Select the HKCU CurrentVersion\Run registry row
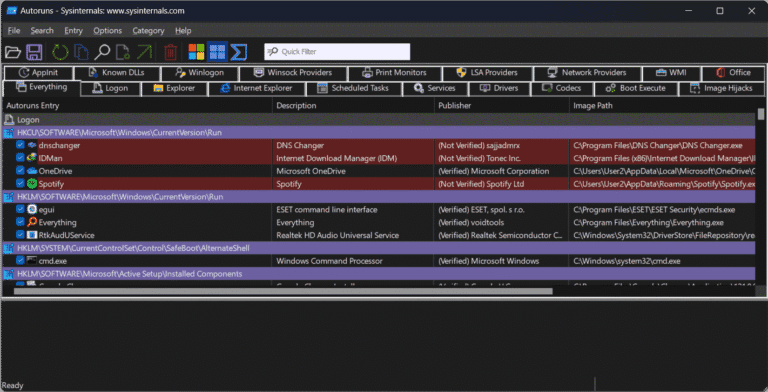Image resolution: width=768 pixels, height=392 pixels. [379, 132]
